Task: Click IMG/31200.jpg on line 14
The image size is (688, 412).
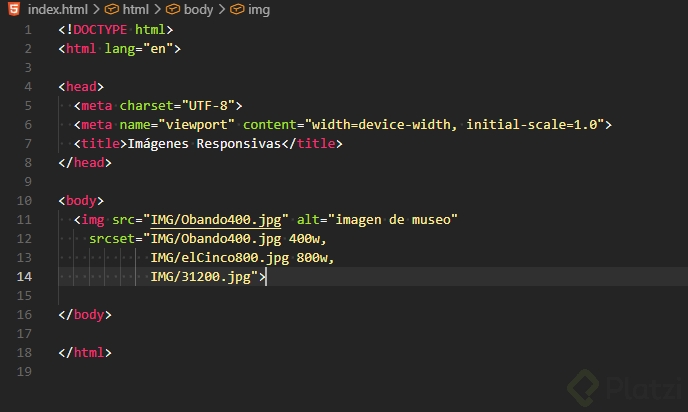Action: pos(201,277)
